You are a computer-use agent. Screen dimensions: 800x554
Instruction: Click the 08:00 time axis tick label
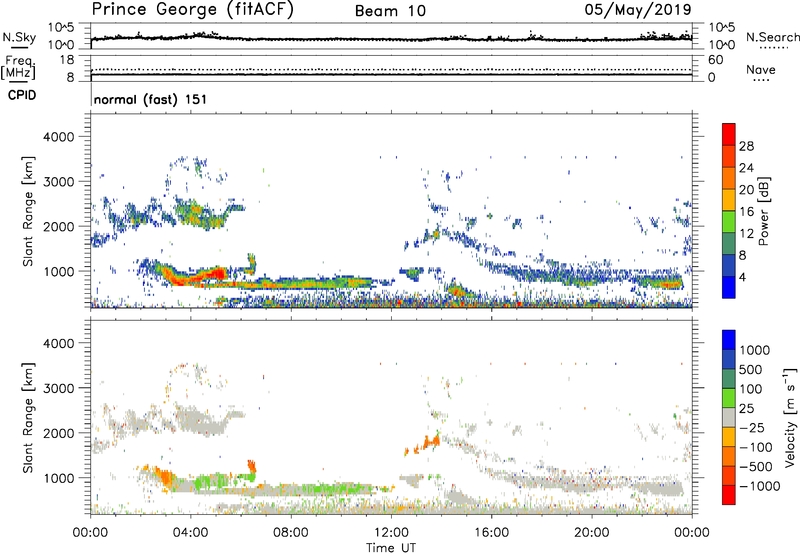click(291, 533)
